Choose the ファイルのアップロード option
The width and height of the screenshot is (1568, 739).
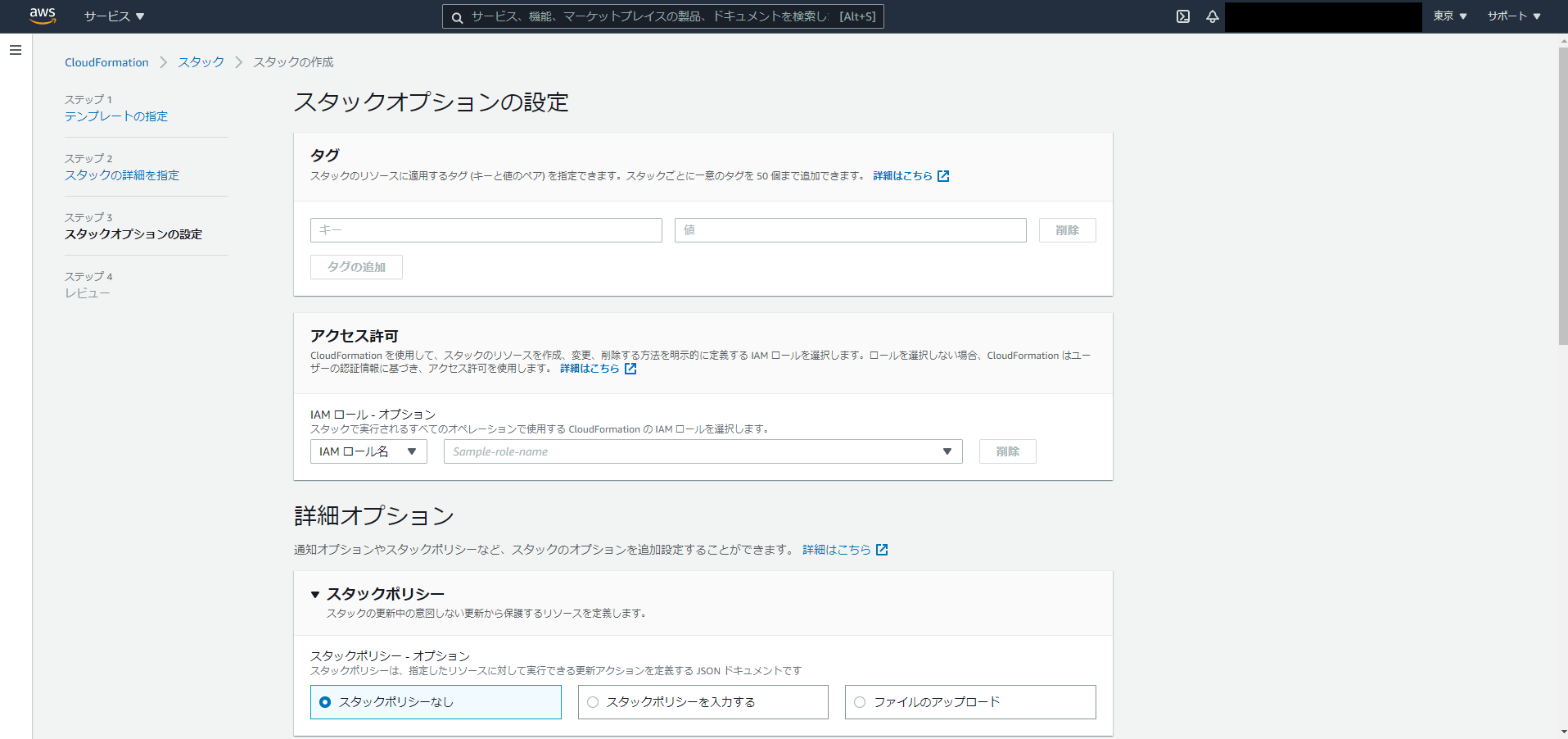pos(859,702)
